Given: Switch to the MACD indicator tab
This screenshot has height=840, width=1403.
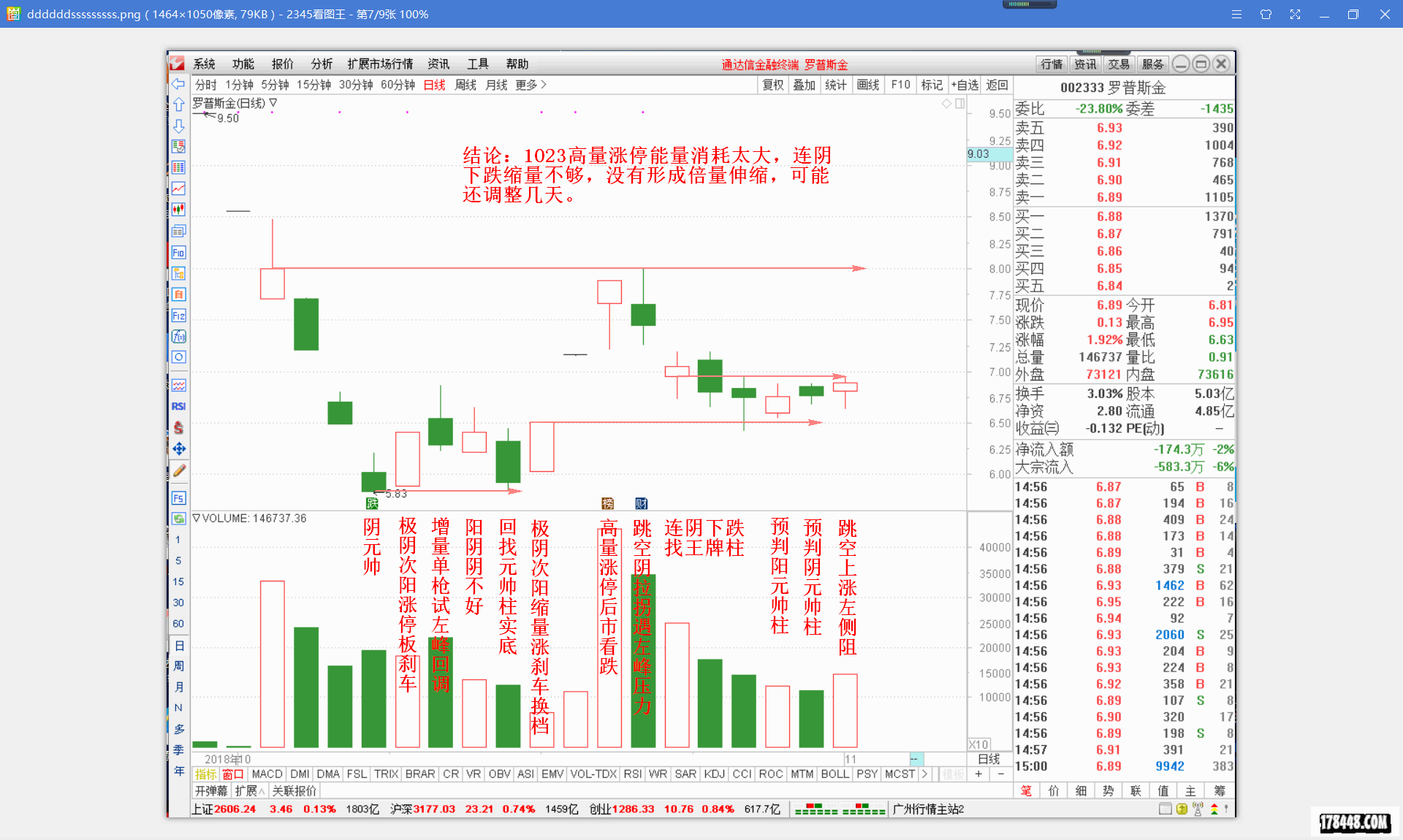Looking at the screenshot, I should (x=267, y=774).
